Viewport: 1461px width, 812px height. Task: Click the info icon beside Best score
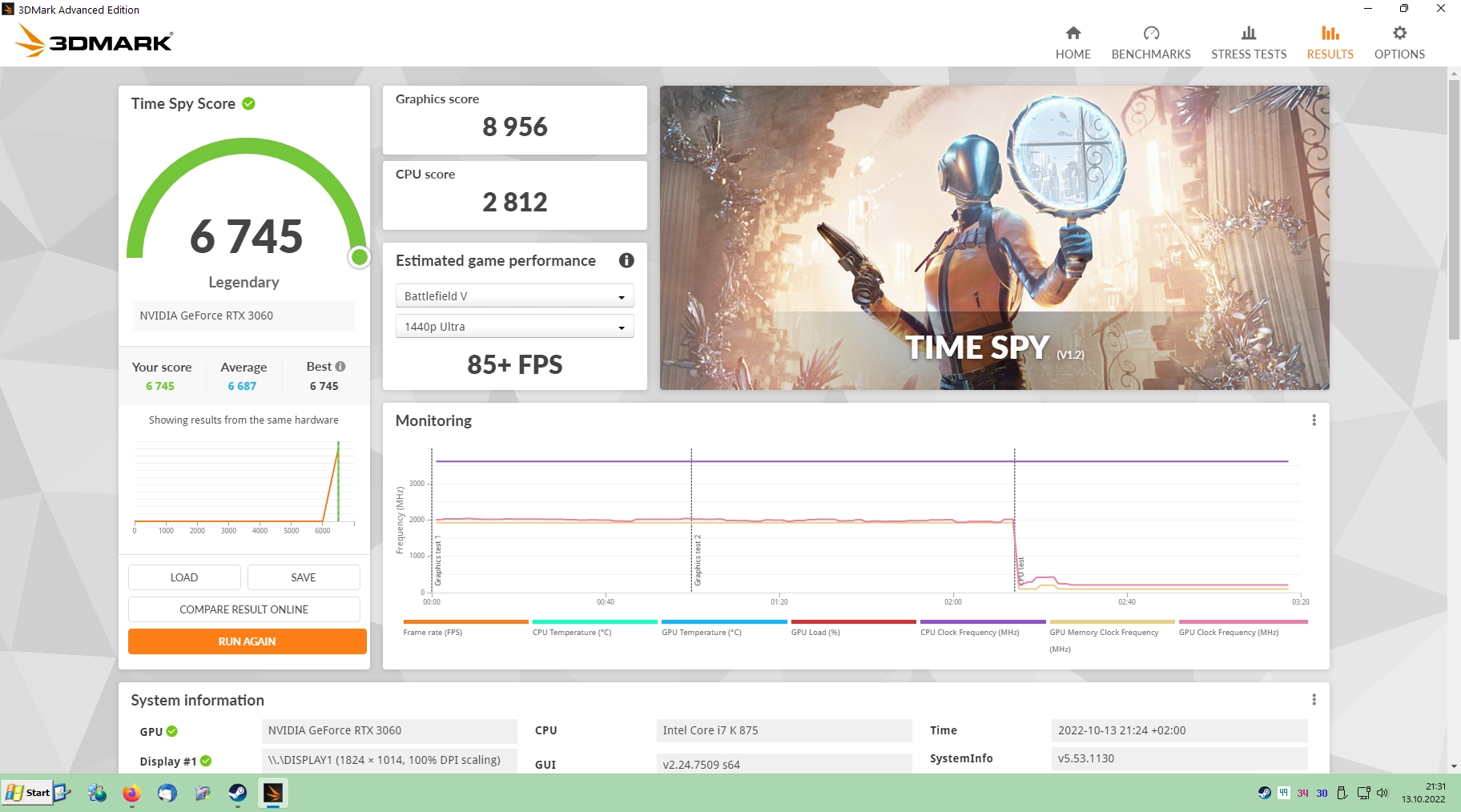pos(340,366)
